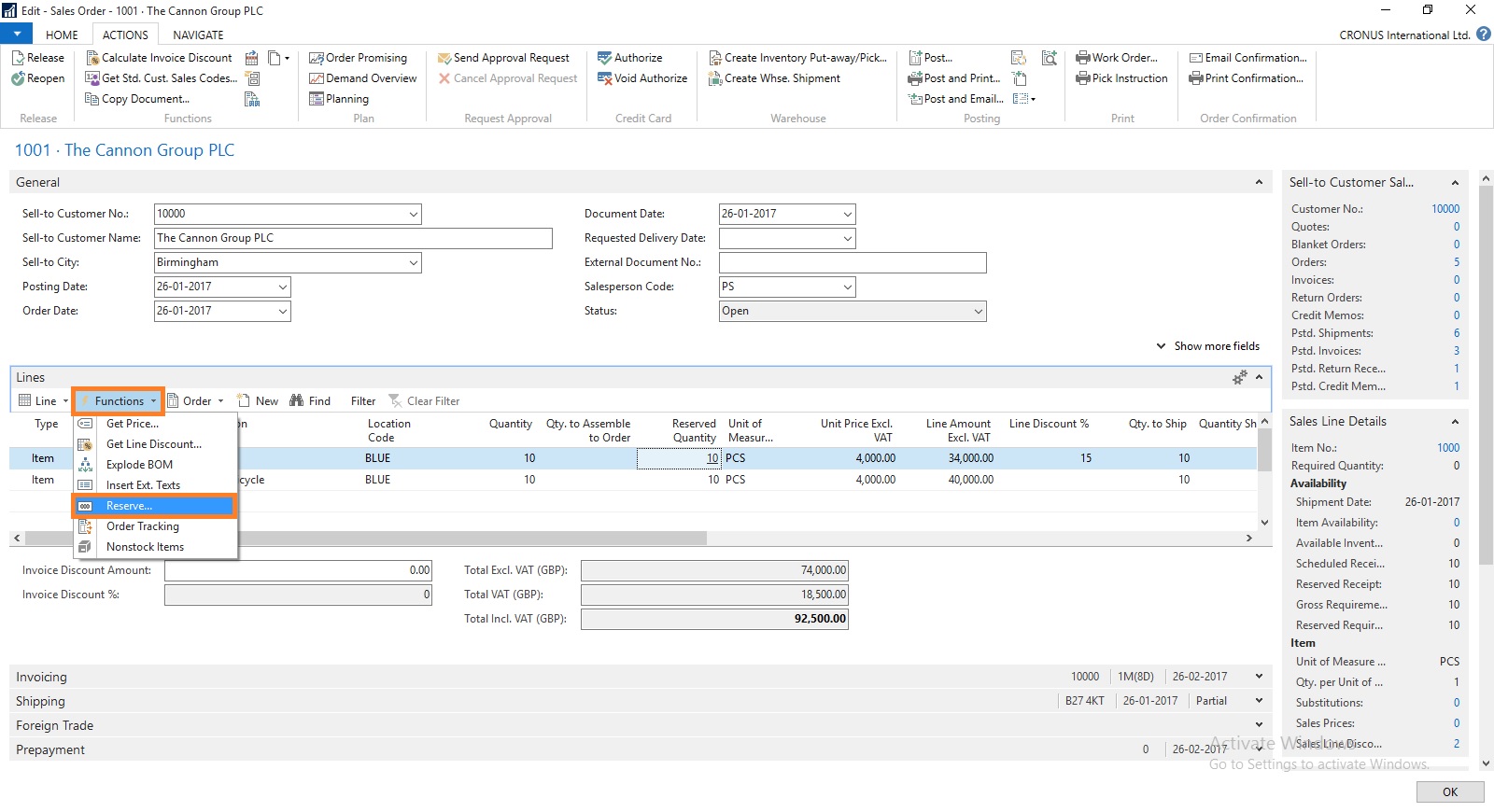Viewport: 1494px width, 812px height.
Task: Click the Order Promising icon
Action: point(317,58)
